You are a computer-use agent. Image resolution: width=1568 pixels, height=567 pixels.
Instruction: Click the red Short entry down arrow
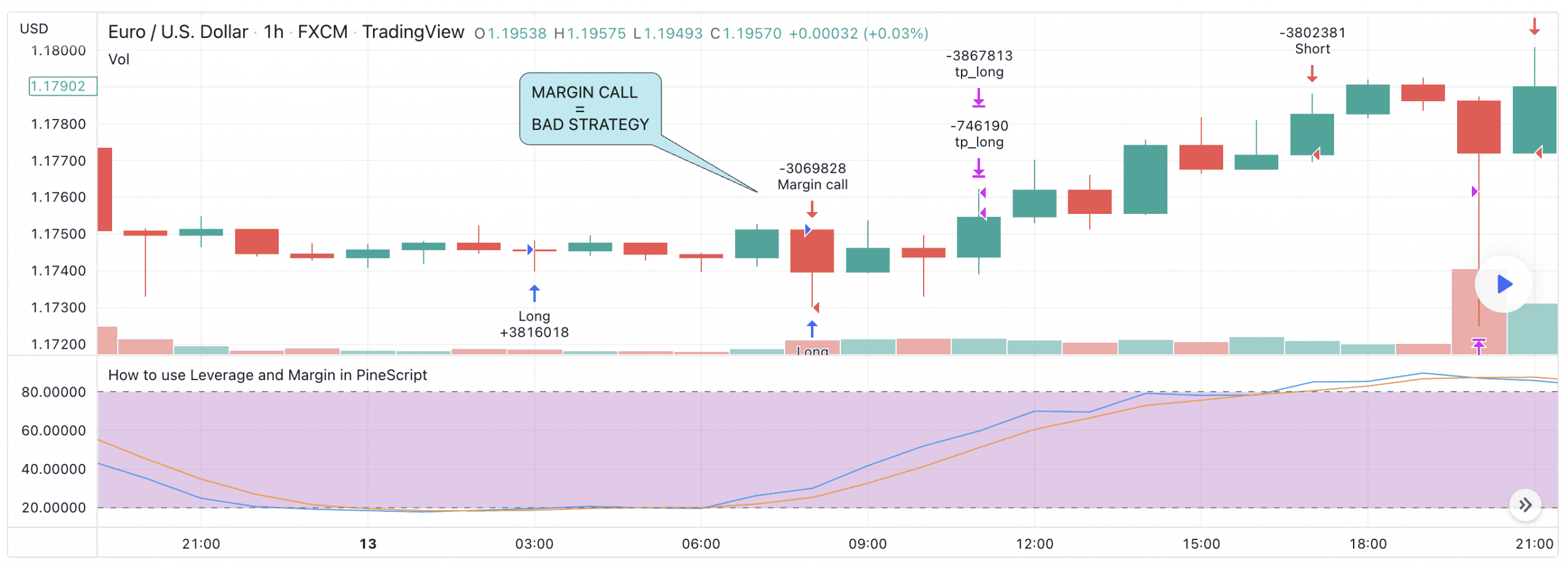(1311, 74)
